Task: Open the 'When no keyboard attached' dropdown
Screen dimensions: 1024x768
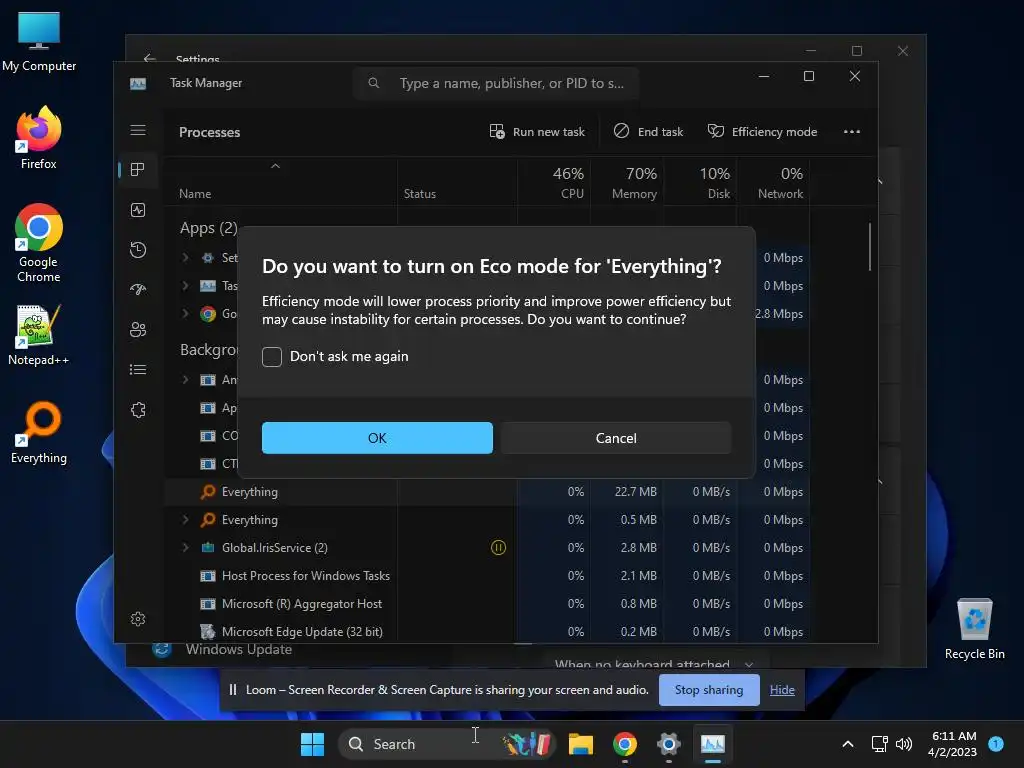Action: coord(654,664)
